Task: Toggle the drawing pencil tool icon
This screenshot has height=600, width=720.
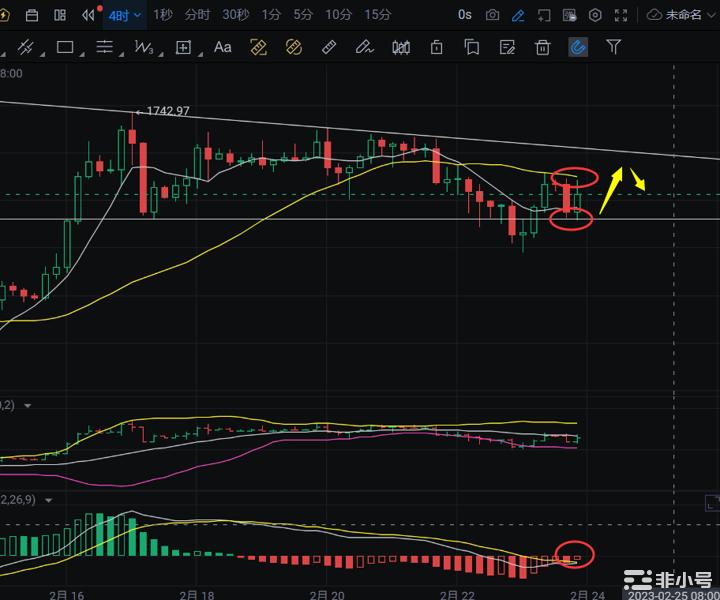Action: (x=518, y=16)
